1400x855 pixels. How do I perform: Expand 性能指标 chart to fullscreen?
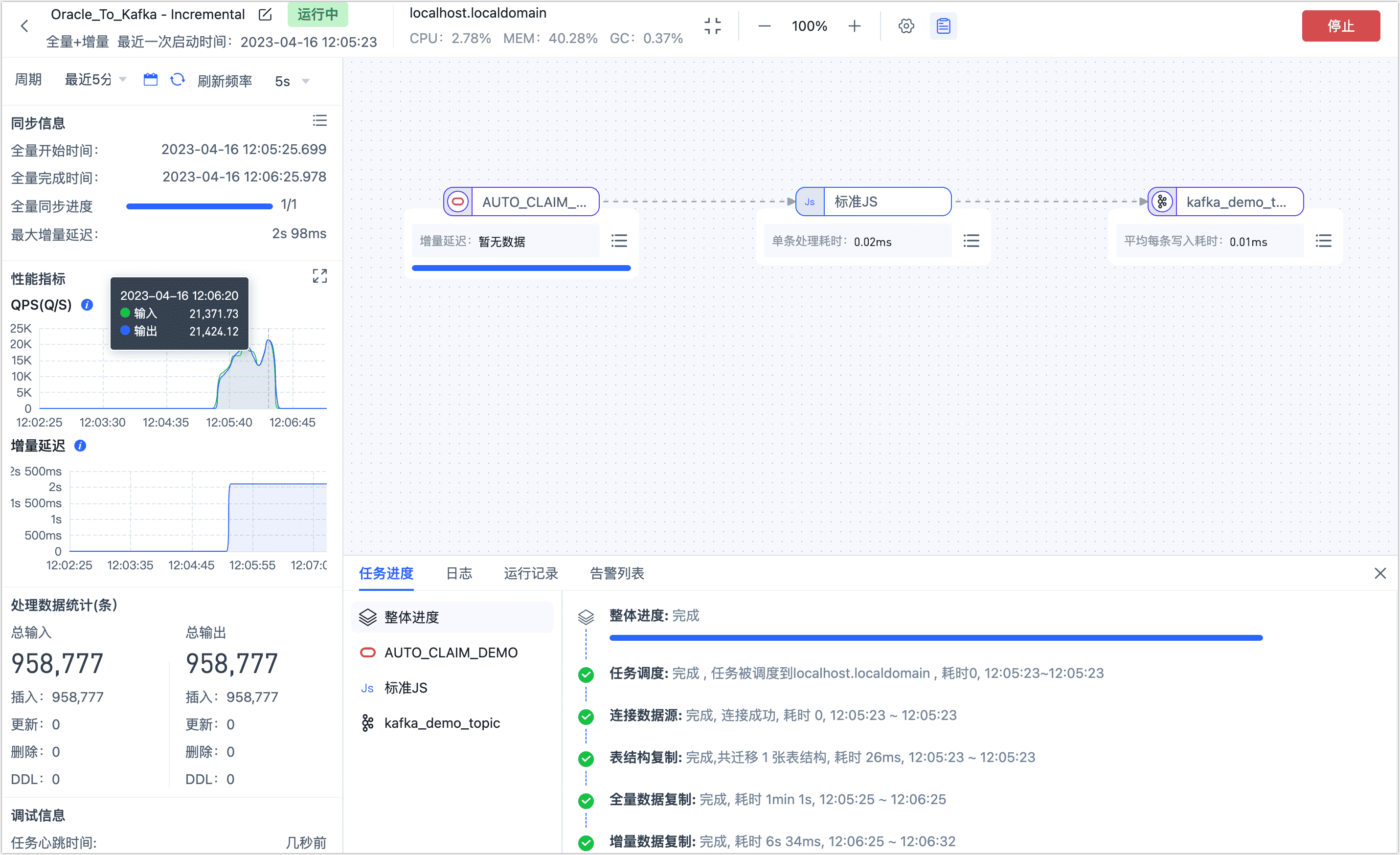tap(320, 275)
